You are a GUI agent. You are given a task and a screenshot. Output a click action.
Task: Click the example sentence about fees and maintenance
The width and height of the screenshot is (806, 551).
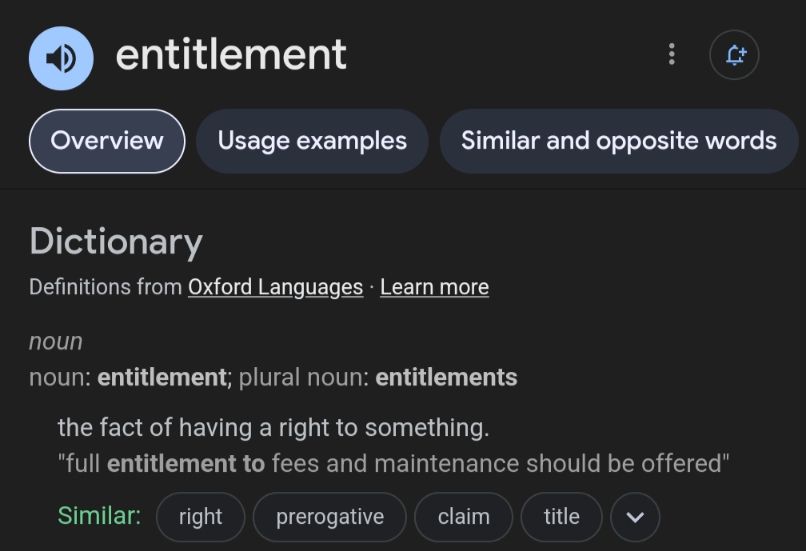393,464
